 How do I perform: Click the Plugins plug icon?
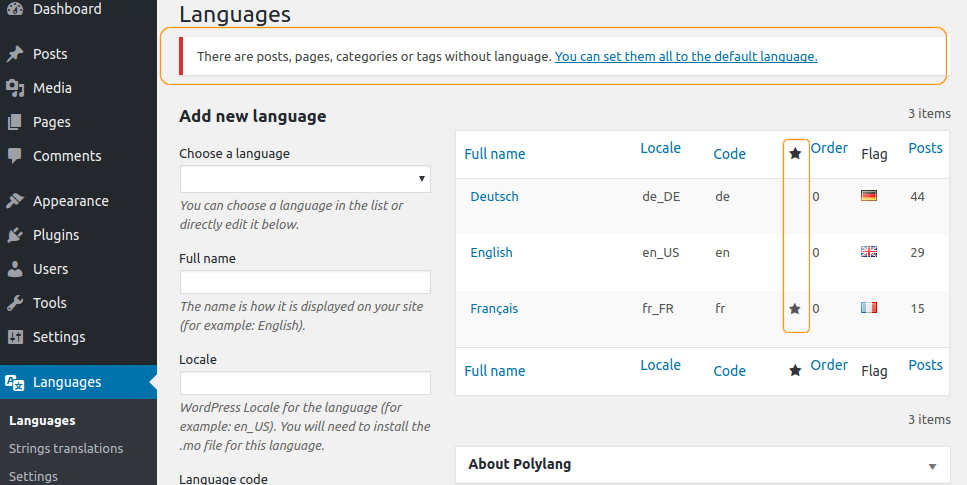[15, 234]
